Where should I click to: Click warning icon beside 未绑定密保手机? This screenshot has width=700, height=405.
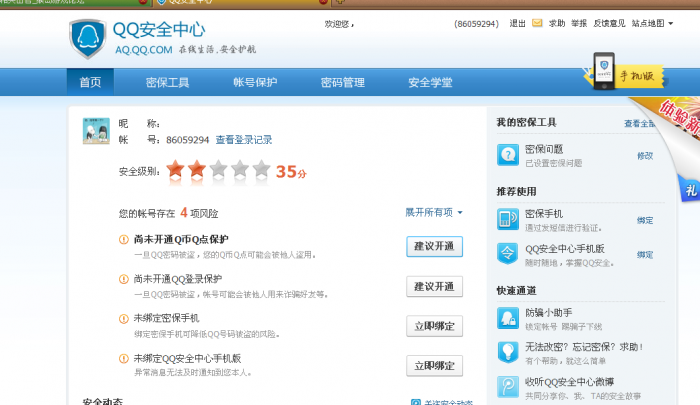pyautogui.click(x=124, y=319)
